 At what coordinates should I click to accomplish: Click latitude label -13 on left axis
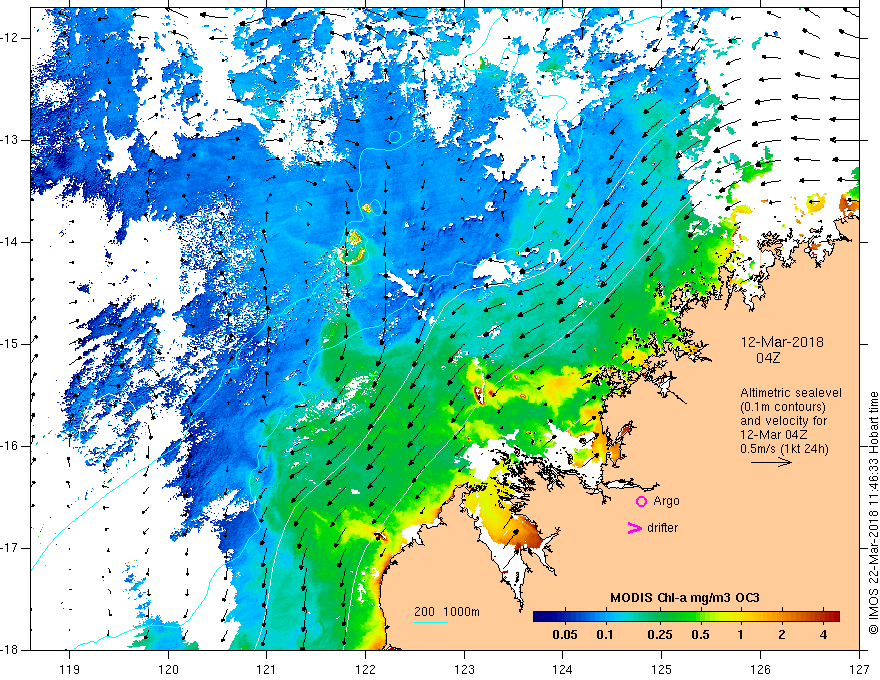(x=10, y=140)
